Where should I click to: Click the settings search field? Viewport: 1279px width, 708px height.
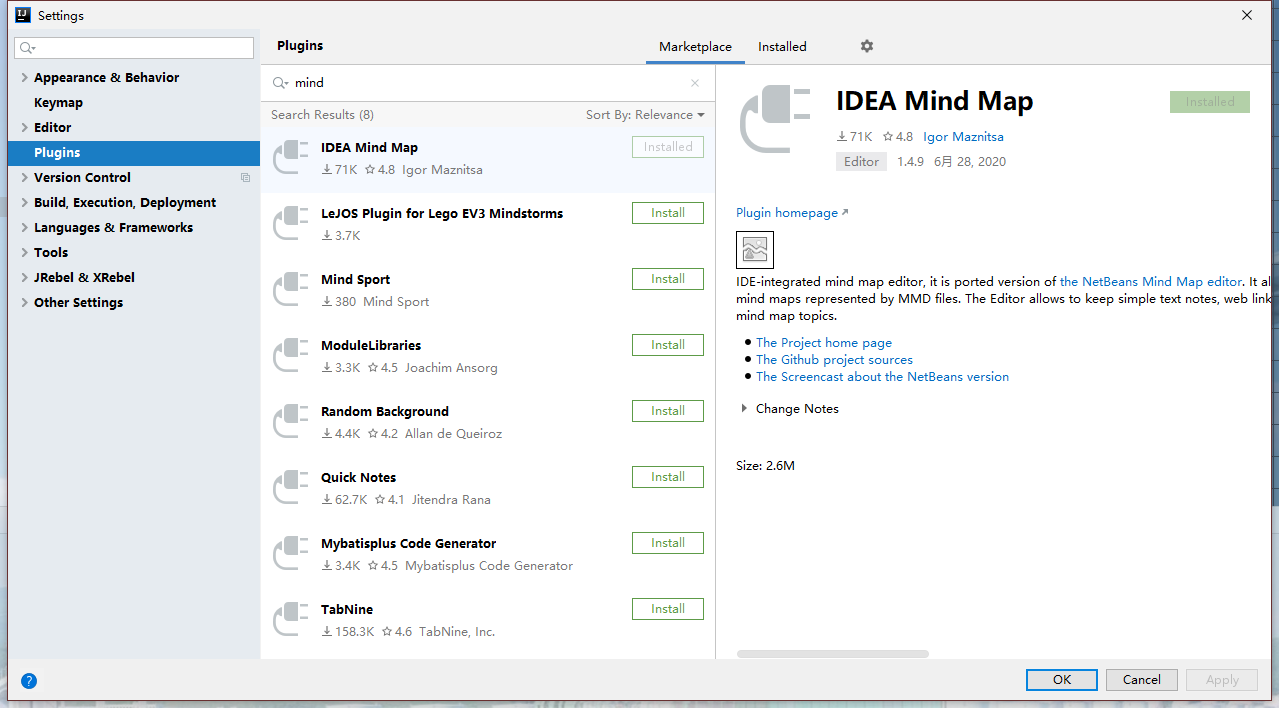134,48
